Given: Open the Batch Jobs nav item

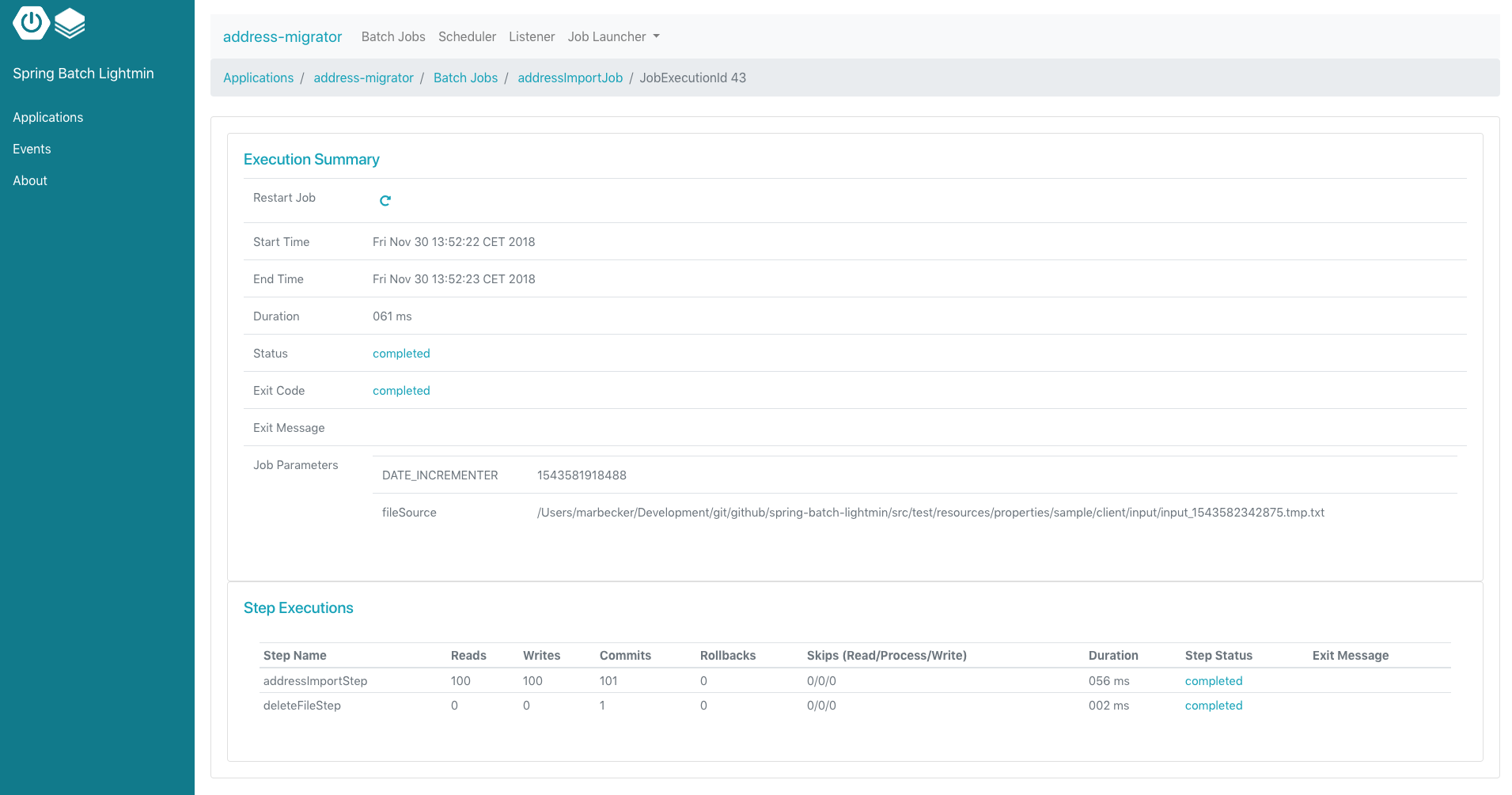Looking at the screenshot, I should [x=393, y=36].
